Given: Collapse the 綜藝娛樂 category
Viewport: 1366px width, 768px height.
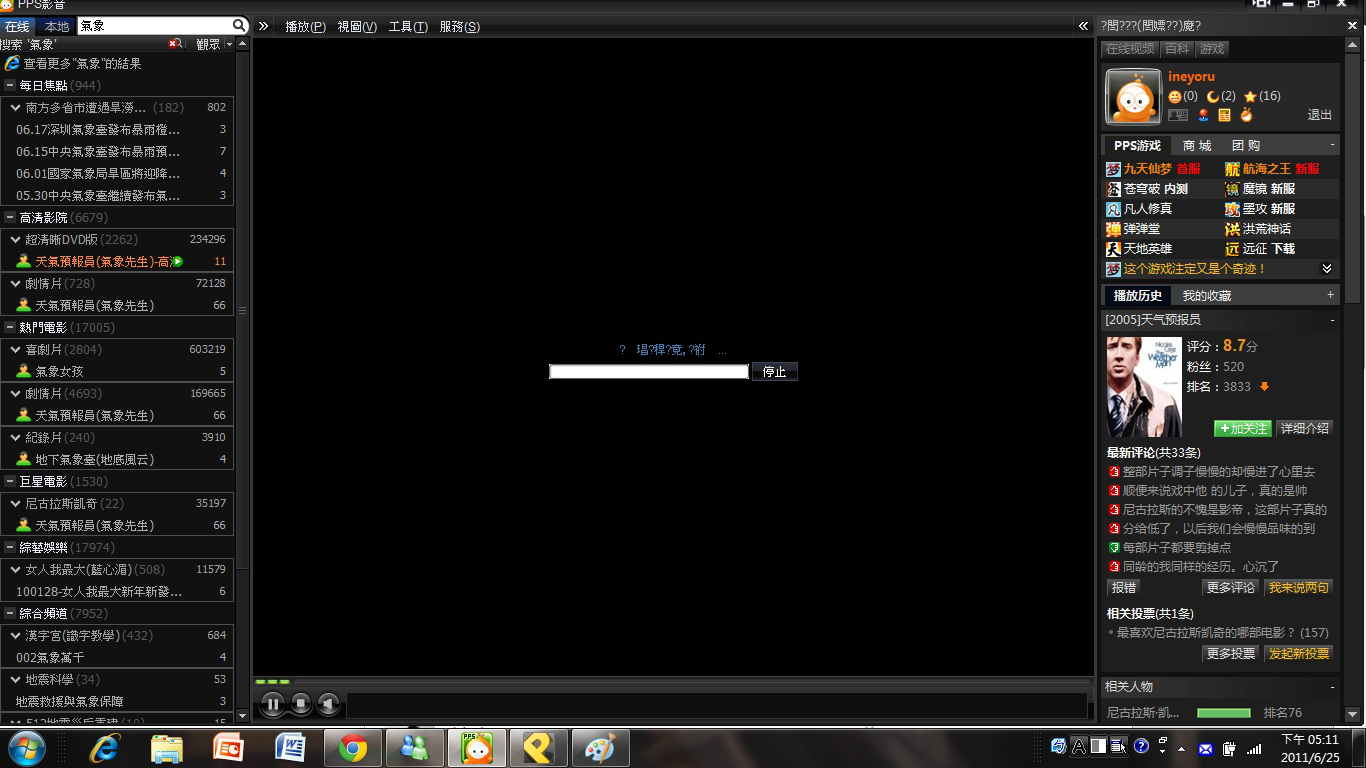Looking at the screenshot, I should click(x=10, y=548).
